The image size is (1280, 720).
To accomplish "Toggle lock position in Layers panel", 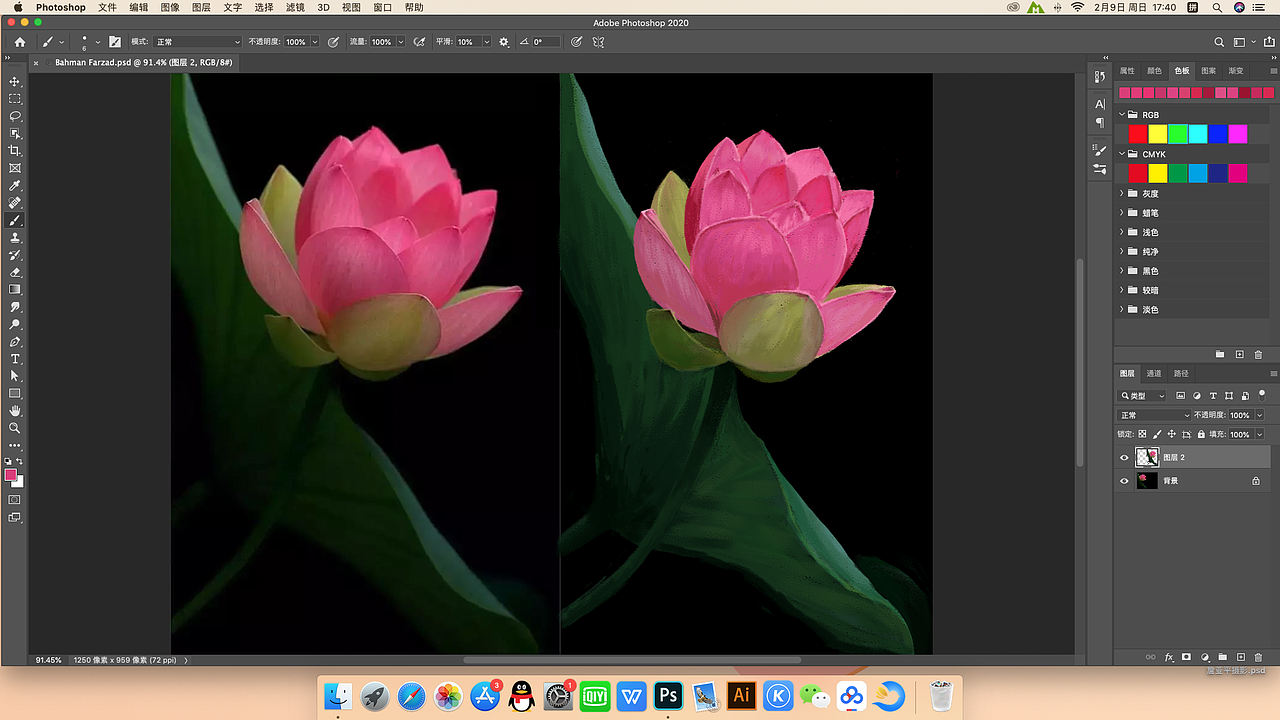I will [1171, 434].
